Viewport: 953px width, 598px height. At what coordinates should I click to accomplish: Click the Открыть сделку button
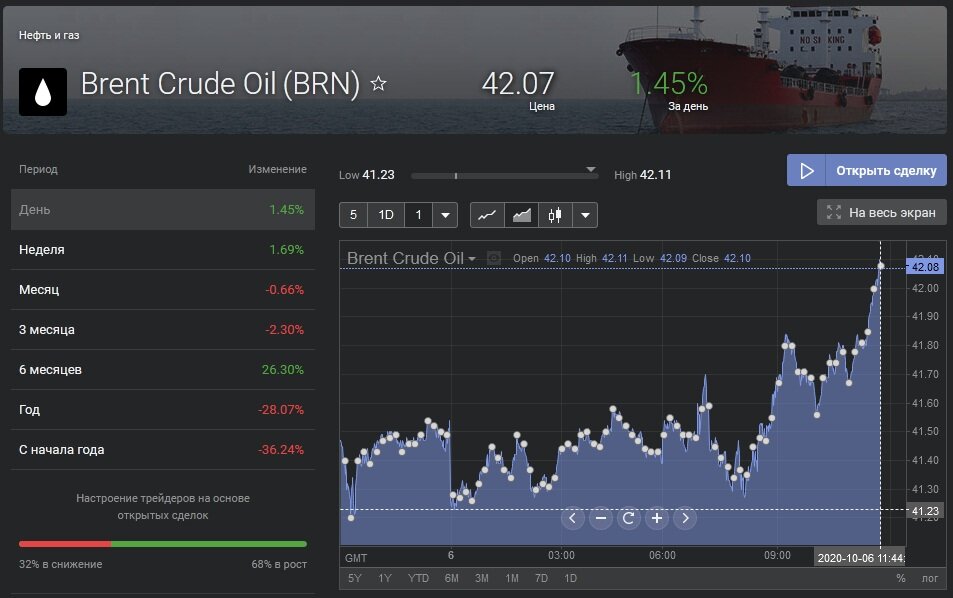pyautogui.click(x=866, y=170)
